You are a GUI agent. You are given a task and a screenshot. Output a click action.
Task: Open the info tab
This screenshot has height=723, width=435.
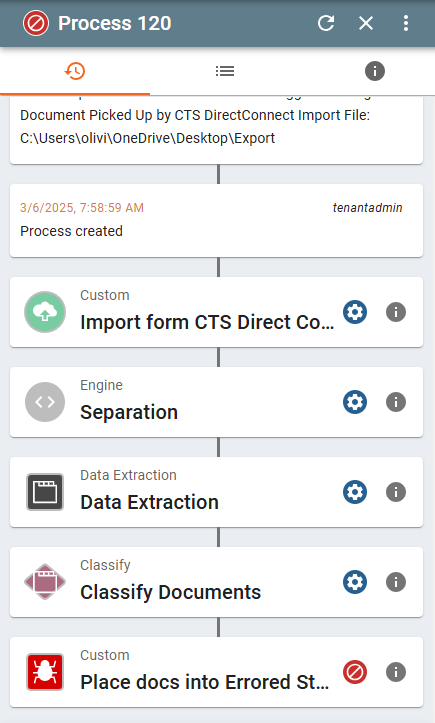375,71
